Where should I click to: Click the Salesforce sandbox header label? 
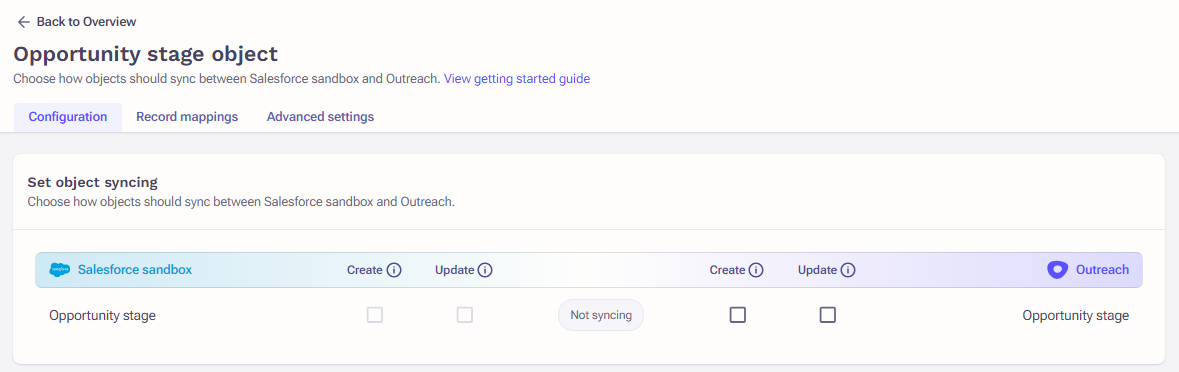click(x=135, y=270)
